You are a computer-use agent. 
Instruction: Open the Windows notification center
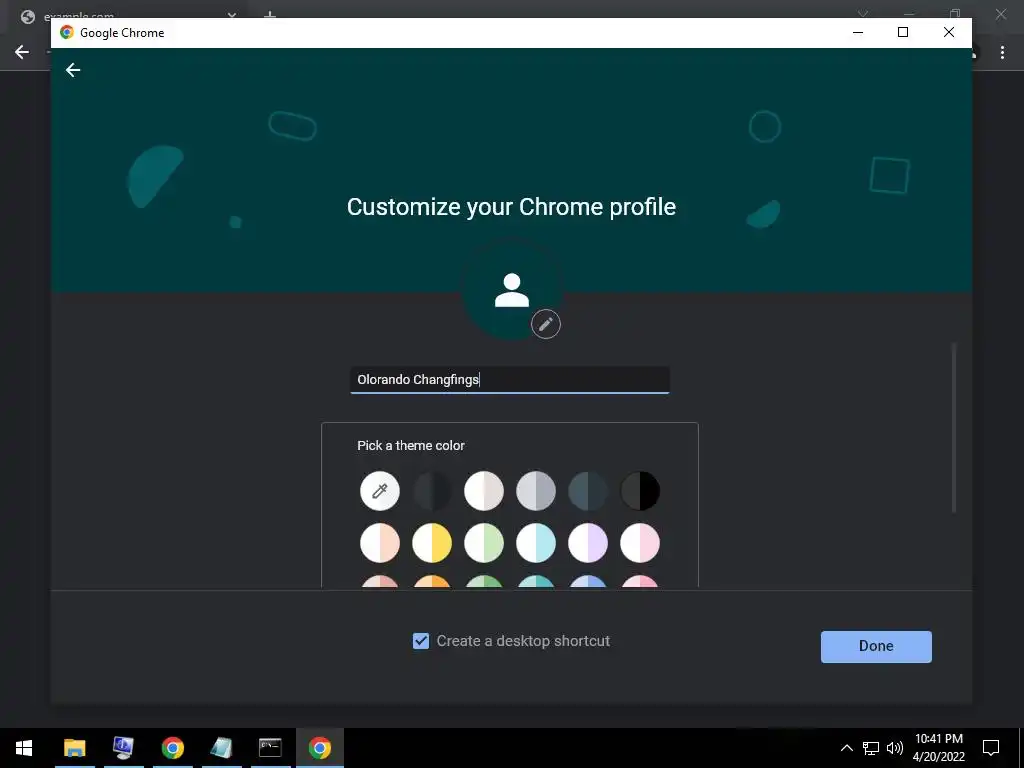tap(991, 748)
